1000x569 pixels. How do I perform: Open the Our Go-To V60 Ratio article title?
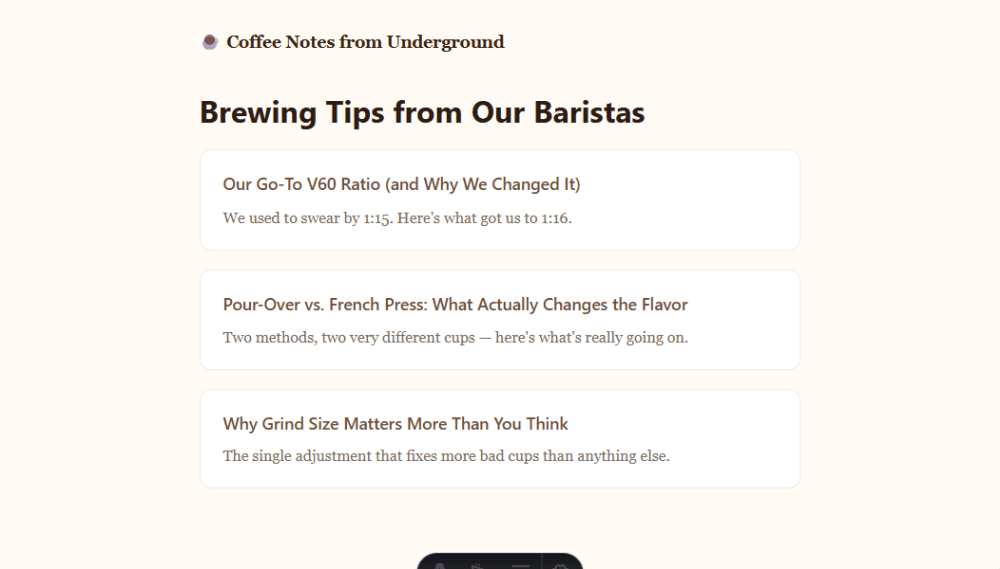401,184
